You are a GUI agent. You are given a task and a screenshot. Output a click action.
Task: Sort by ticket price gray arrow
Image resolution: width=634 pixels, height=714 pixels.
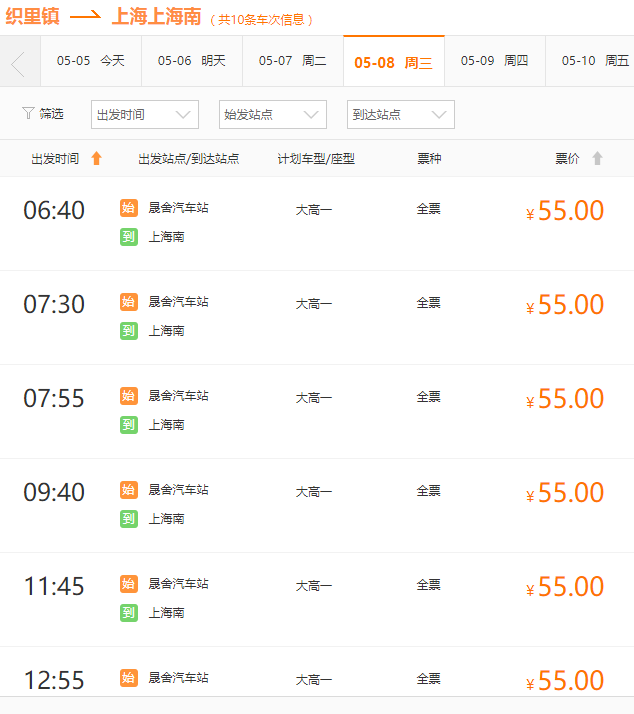[597, 158]
